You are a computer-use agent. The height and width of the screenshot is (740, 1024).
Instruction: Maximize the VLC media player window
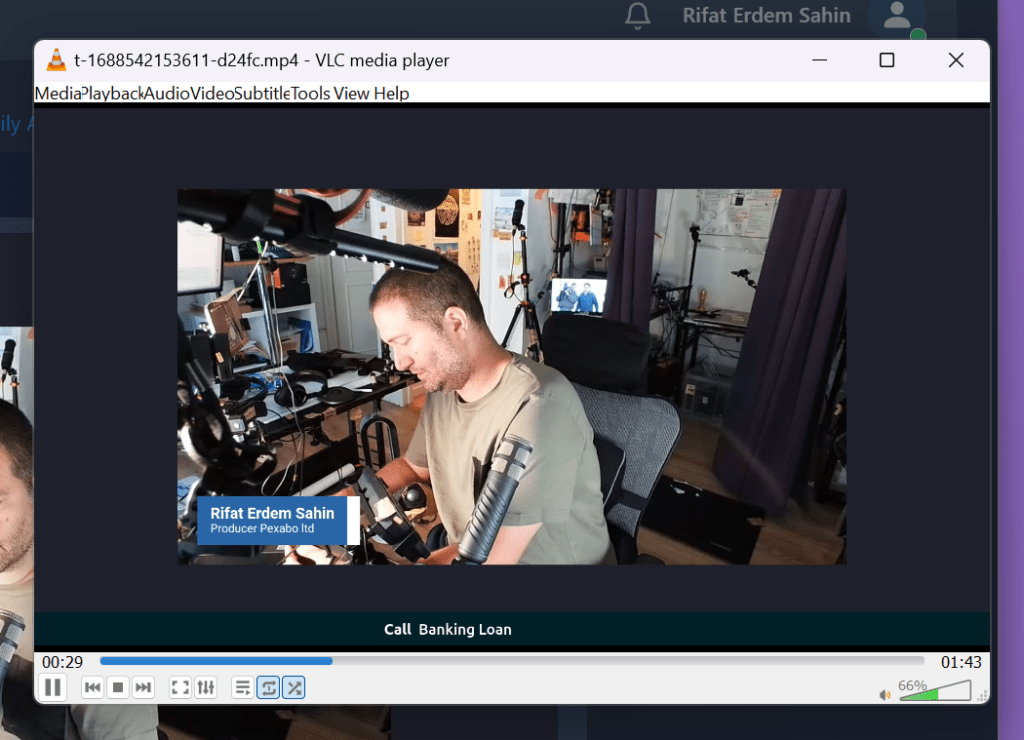point(887,60)
